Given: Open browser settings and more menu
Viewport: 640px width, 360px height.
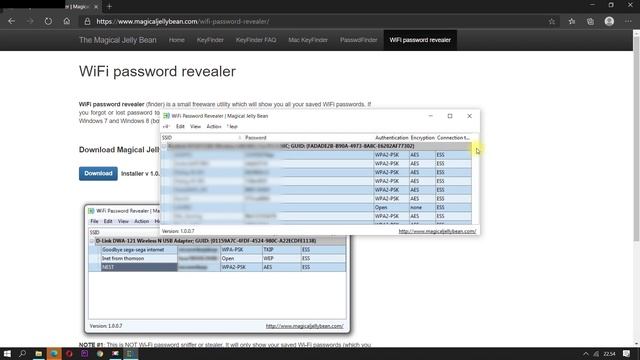Looking at the screenshot, I should point(628,21).
